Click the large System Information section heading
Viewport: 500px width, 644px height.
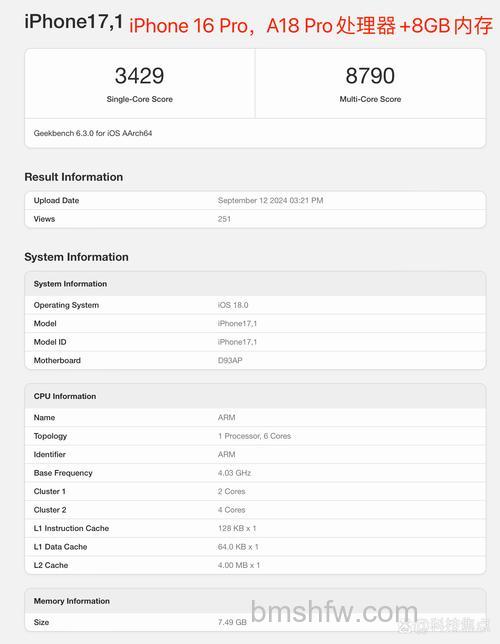point(76,257)
